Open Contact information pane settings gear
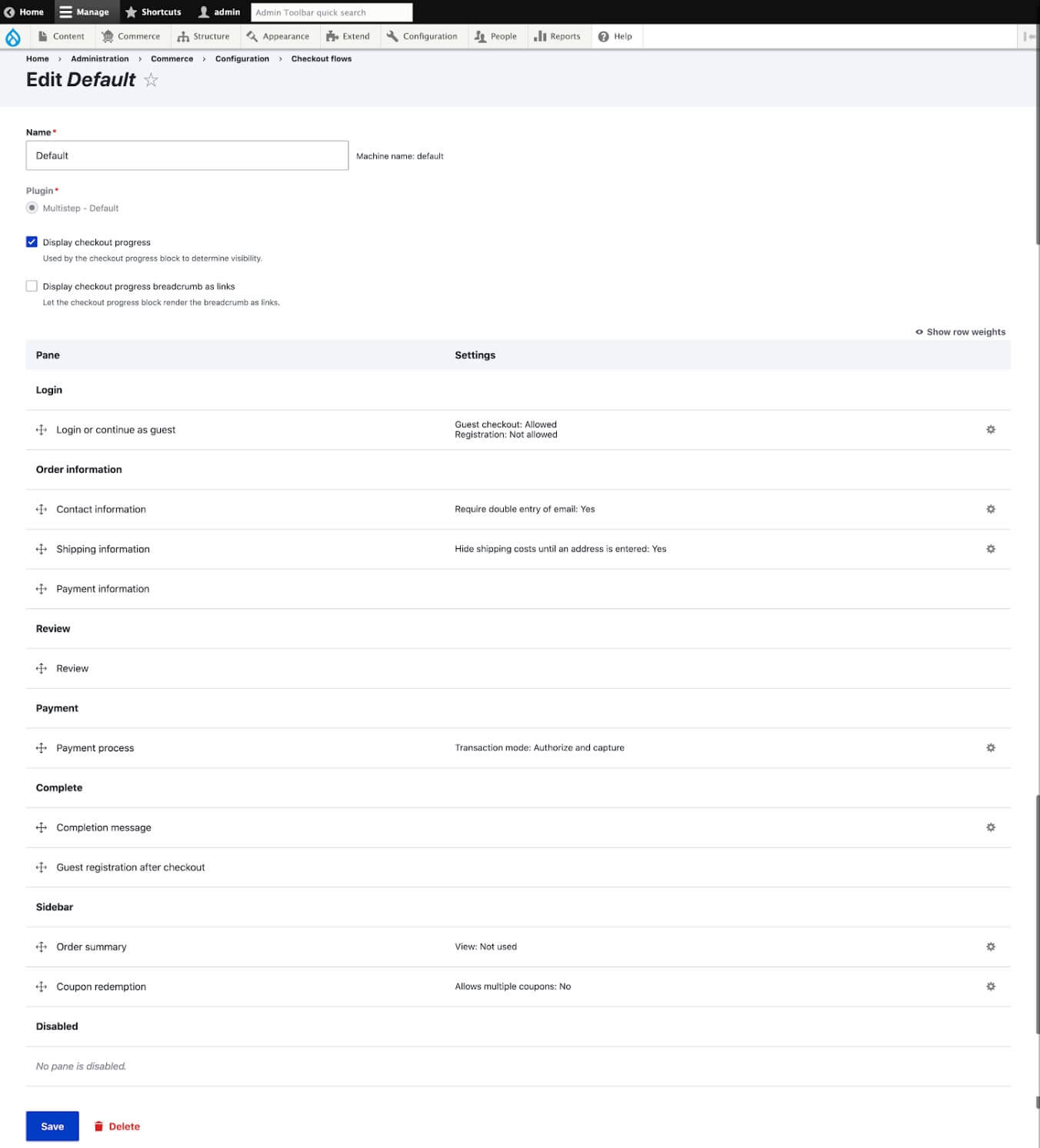This screenshot has height=1148, width=1040. pyautogui.click(x=990, y=509)
